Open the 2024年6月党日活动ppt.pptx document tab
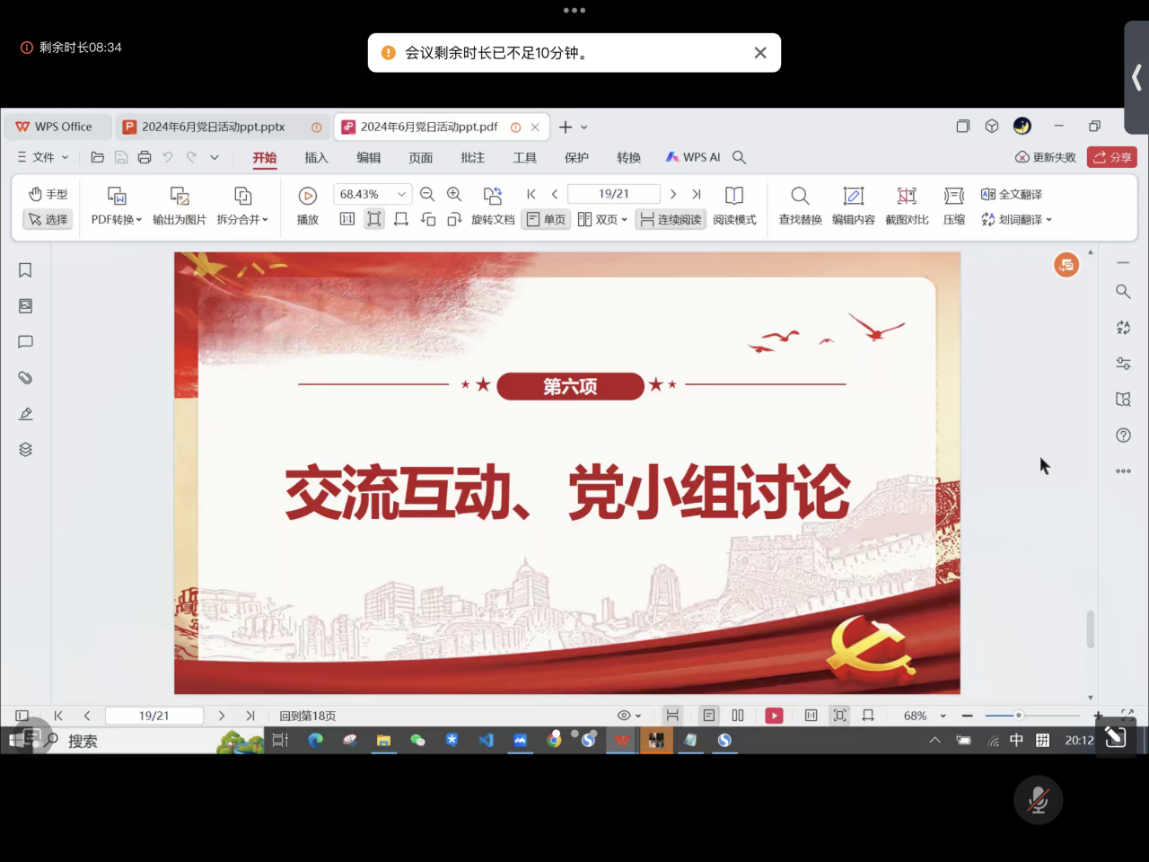 [213, 127]
